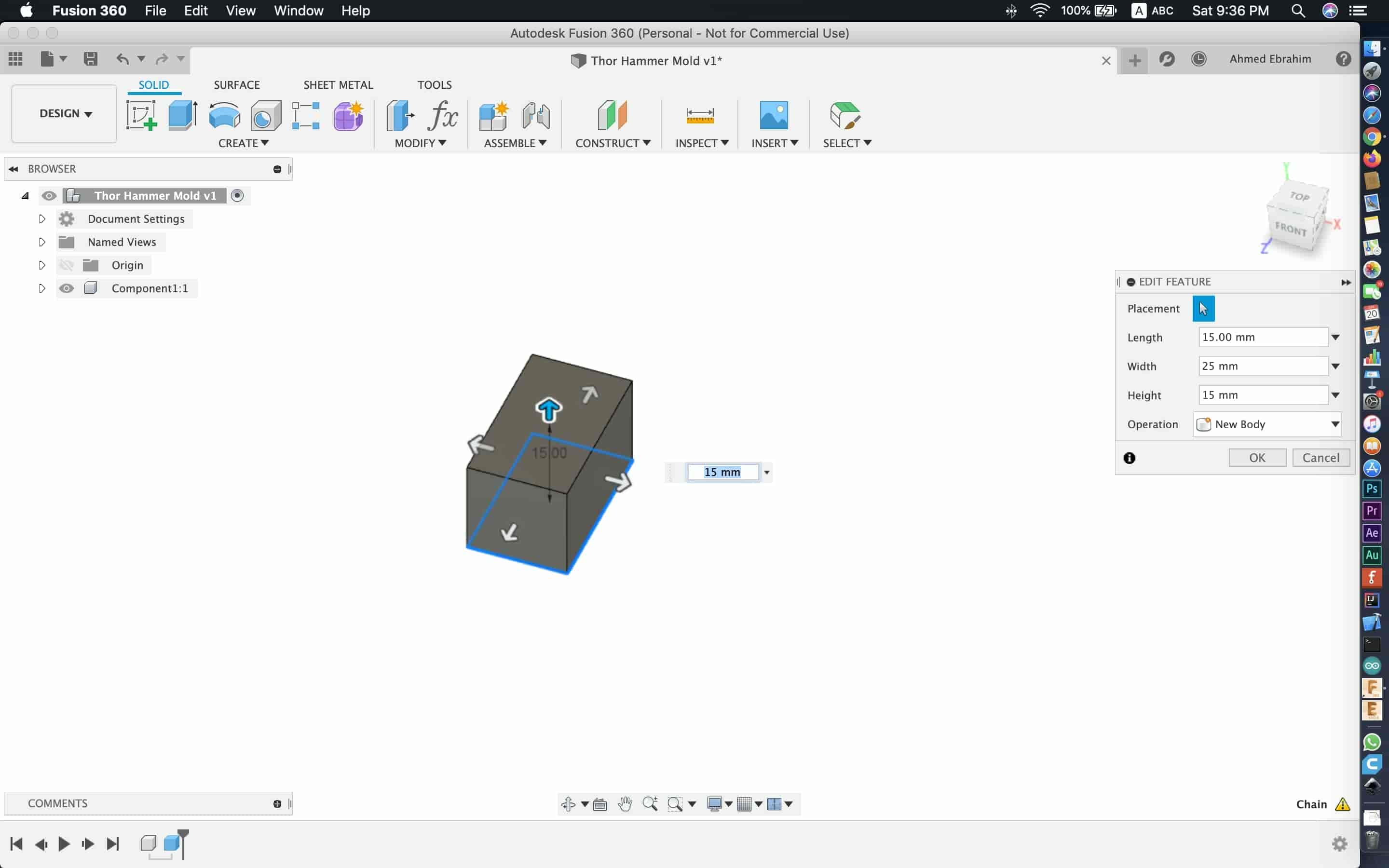Open timeline settings gear
The image size is (1389, 868).
[x=1339, y=843]
